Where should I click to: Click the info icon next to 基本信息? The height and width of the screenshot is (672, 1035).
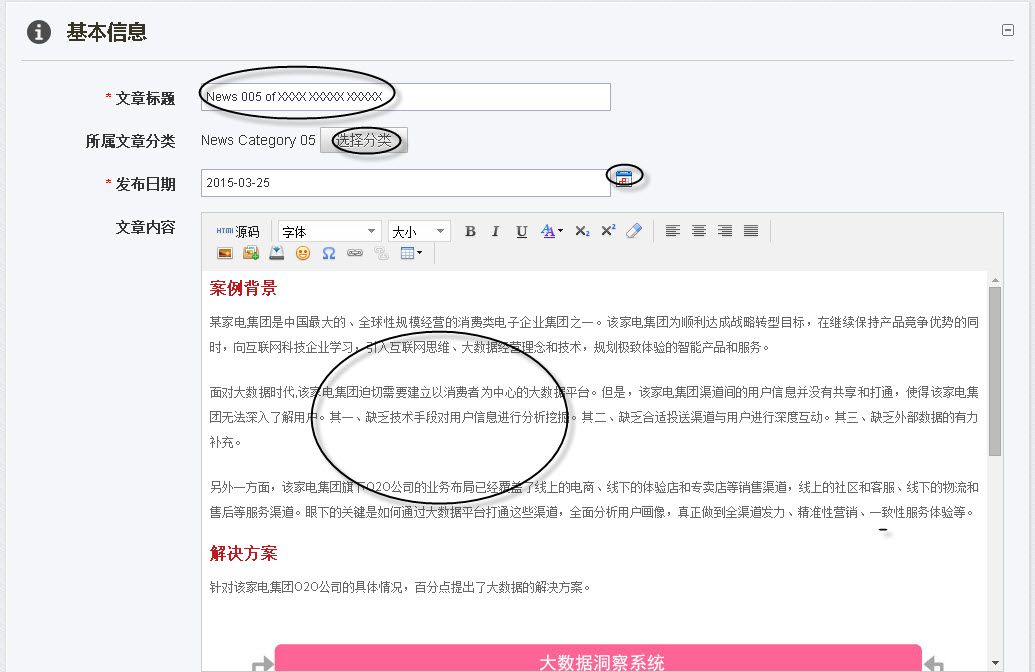tap(37, 31)
